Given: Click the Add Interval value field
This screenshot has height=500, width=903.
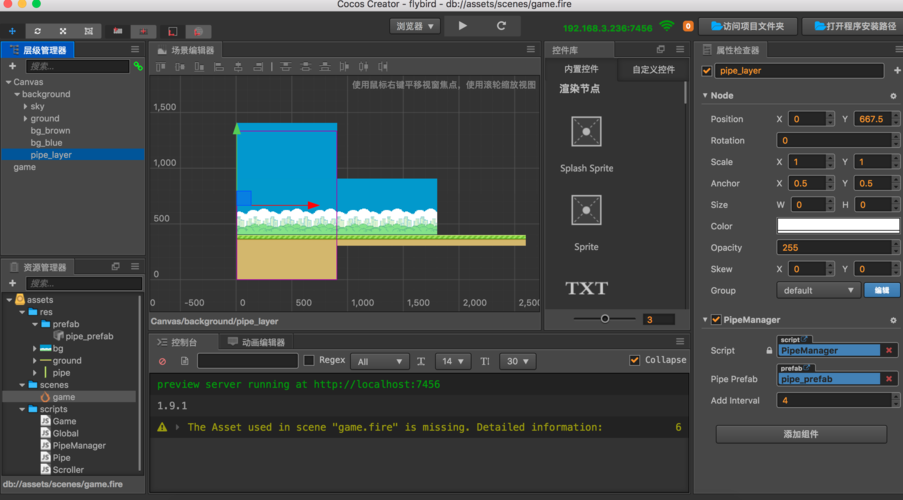Looking at the screenshot, I should pyautogui.click(x=835, y=400).
